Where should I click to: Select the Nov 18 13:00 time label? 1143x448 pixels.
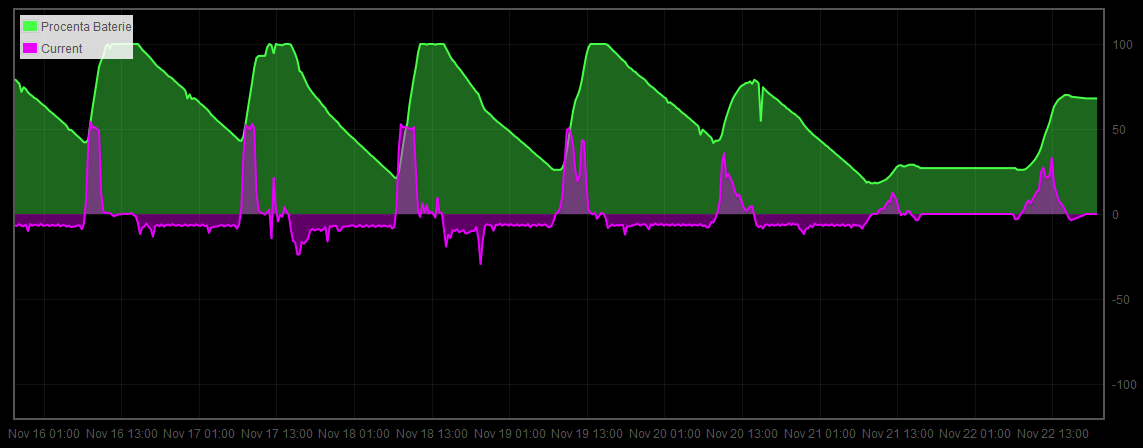click(x=431, y=434)
